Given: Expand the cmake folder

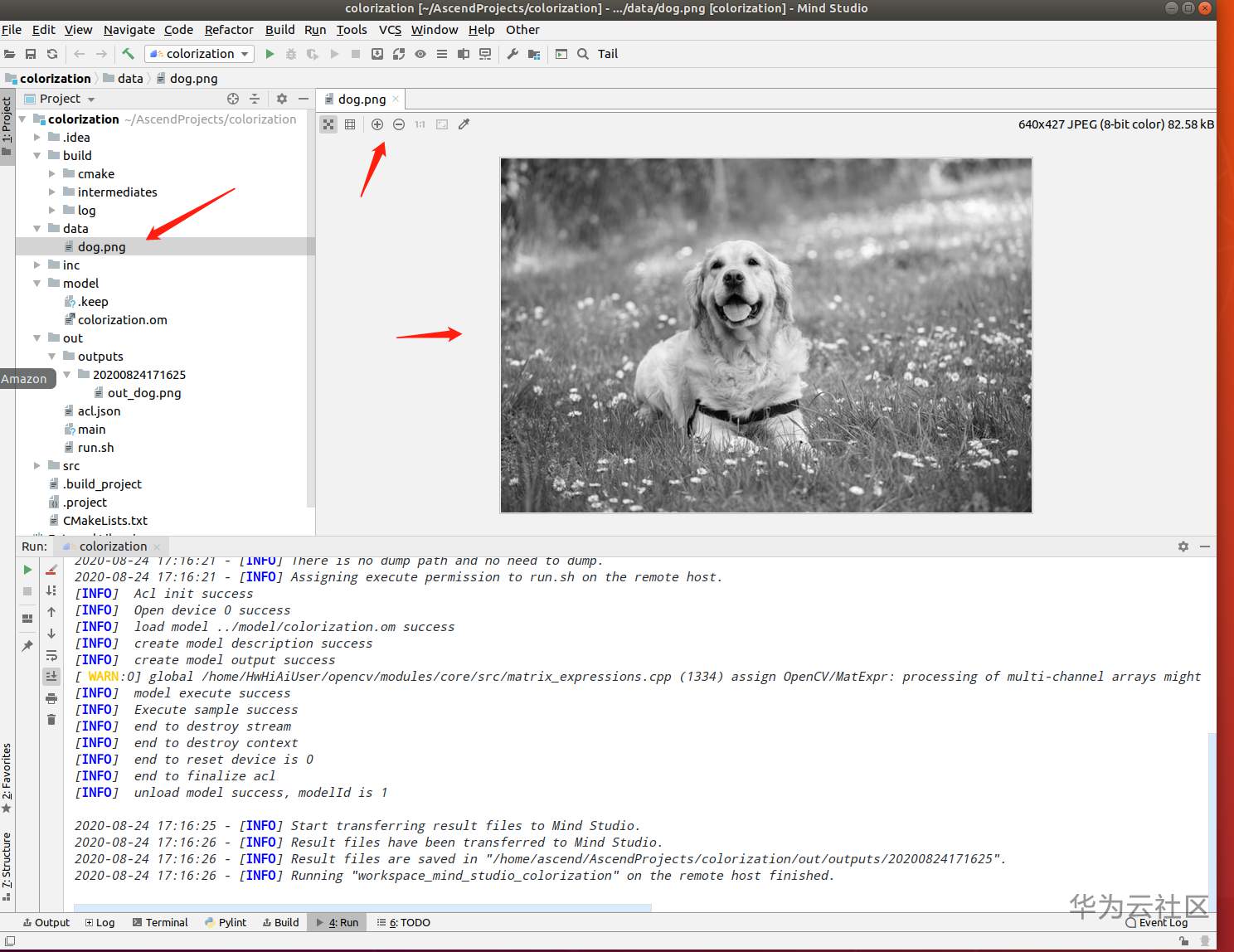Looking at the screenshot, I should (x=52, y=174).
